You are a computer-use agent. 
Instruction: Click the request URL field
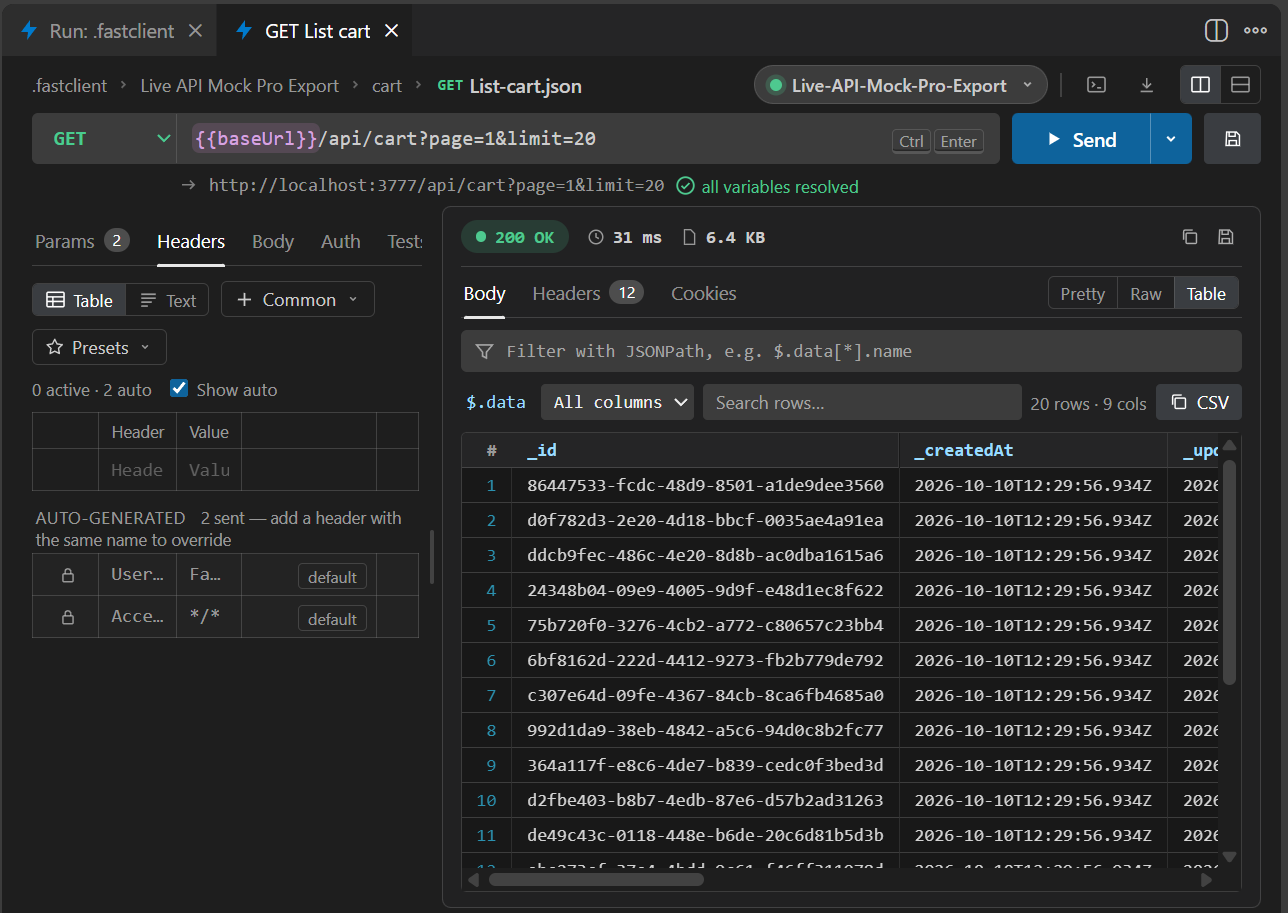(x=590, y=139)
